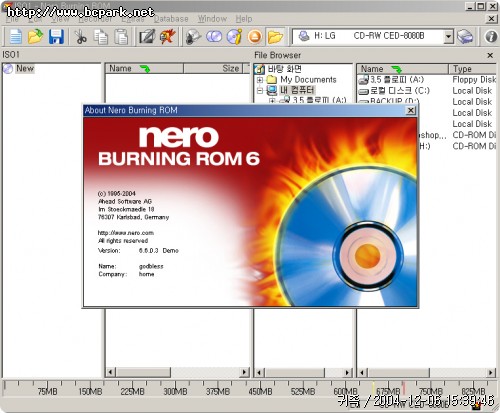Sort compilation by the Name column header
500x413 pixels.
coord(144,68)
